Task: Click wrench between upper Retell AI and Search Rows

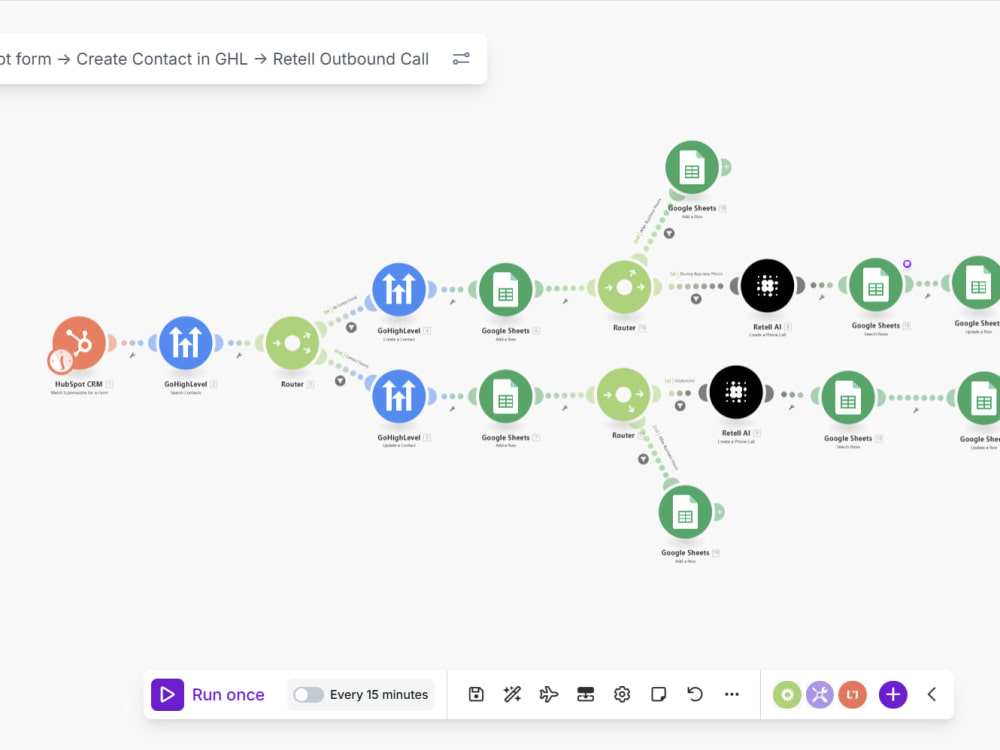Action: tap(821, 297)
